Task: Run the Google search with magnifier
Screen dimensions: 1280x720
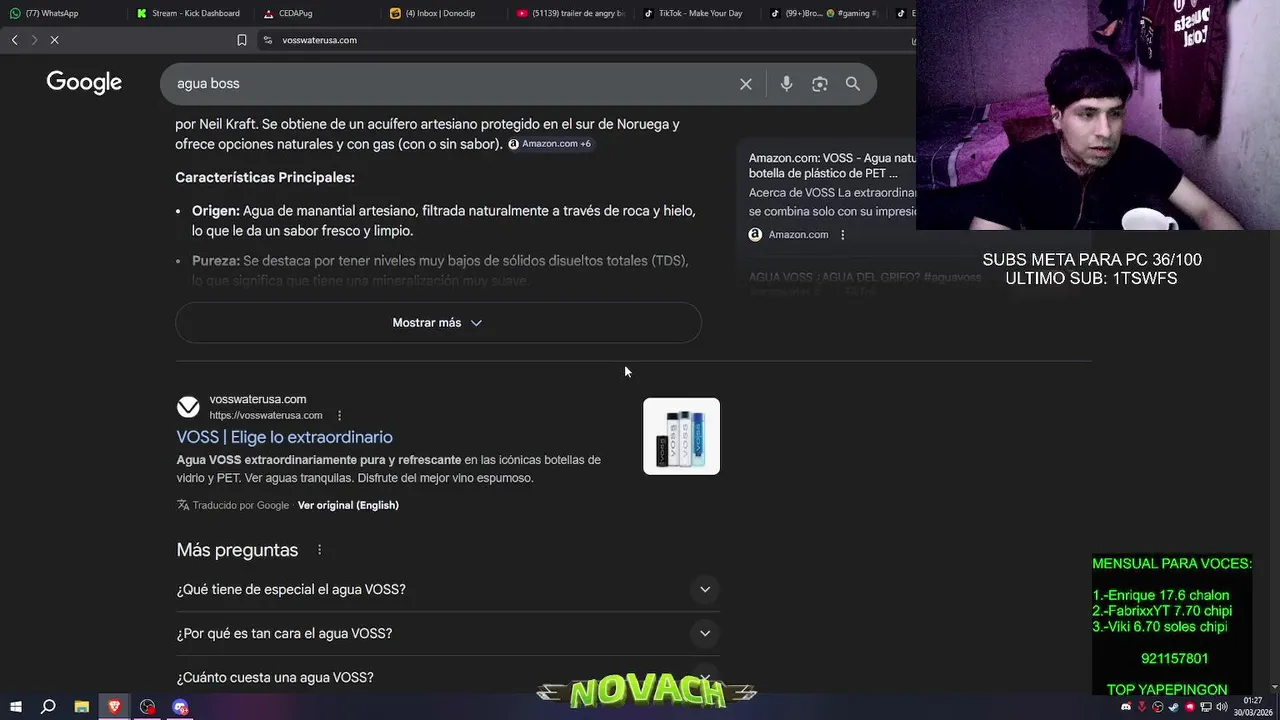Action: [x=853, y=84]
